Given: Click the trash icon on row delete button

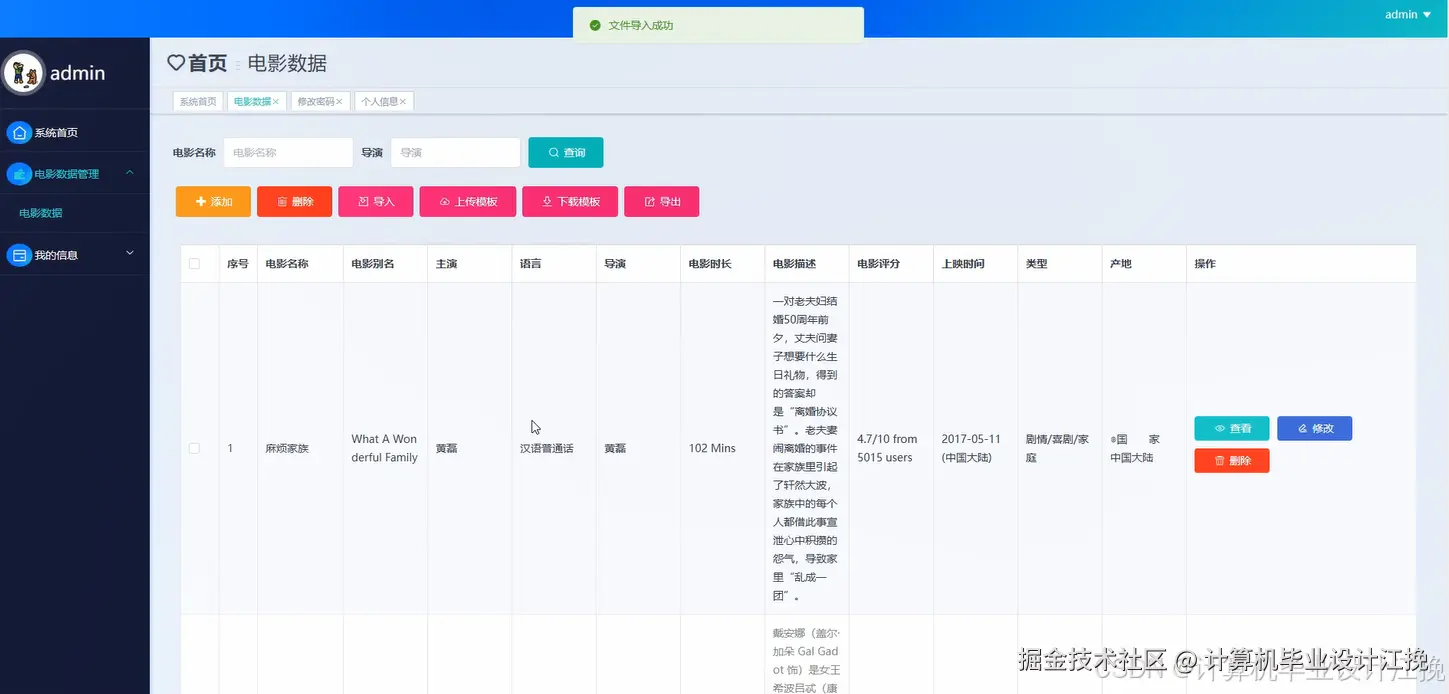Looking at the screenshot, I should 1219,460.
